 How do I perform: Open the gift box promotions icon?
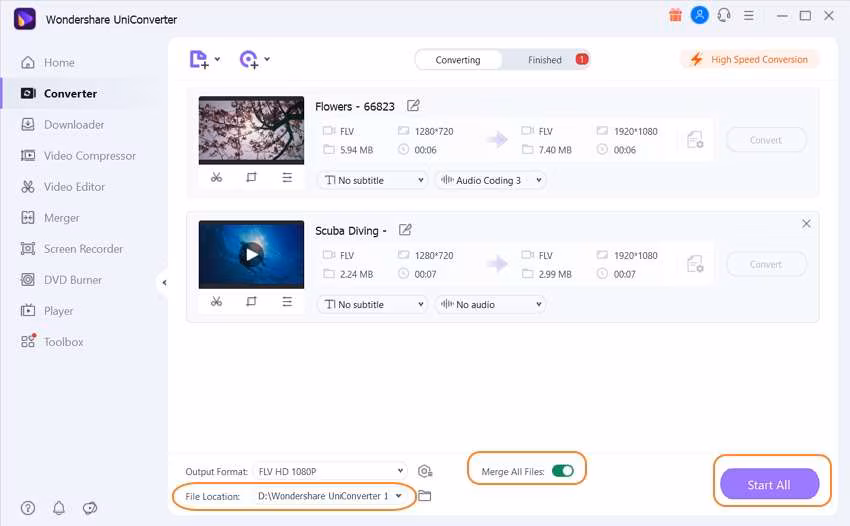(x=675, y=15)
